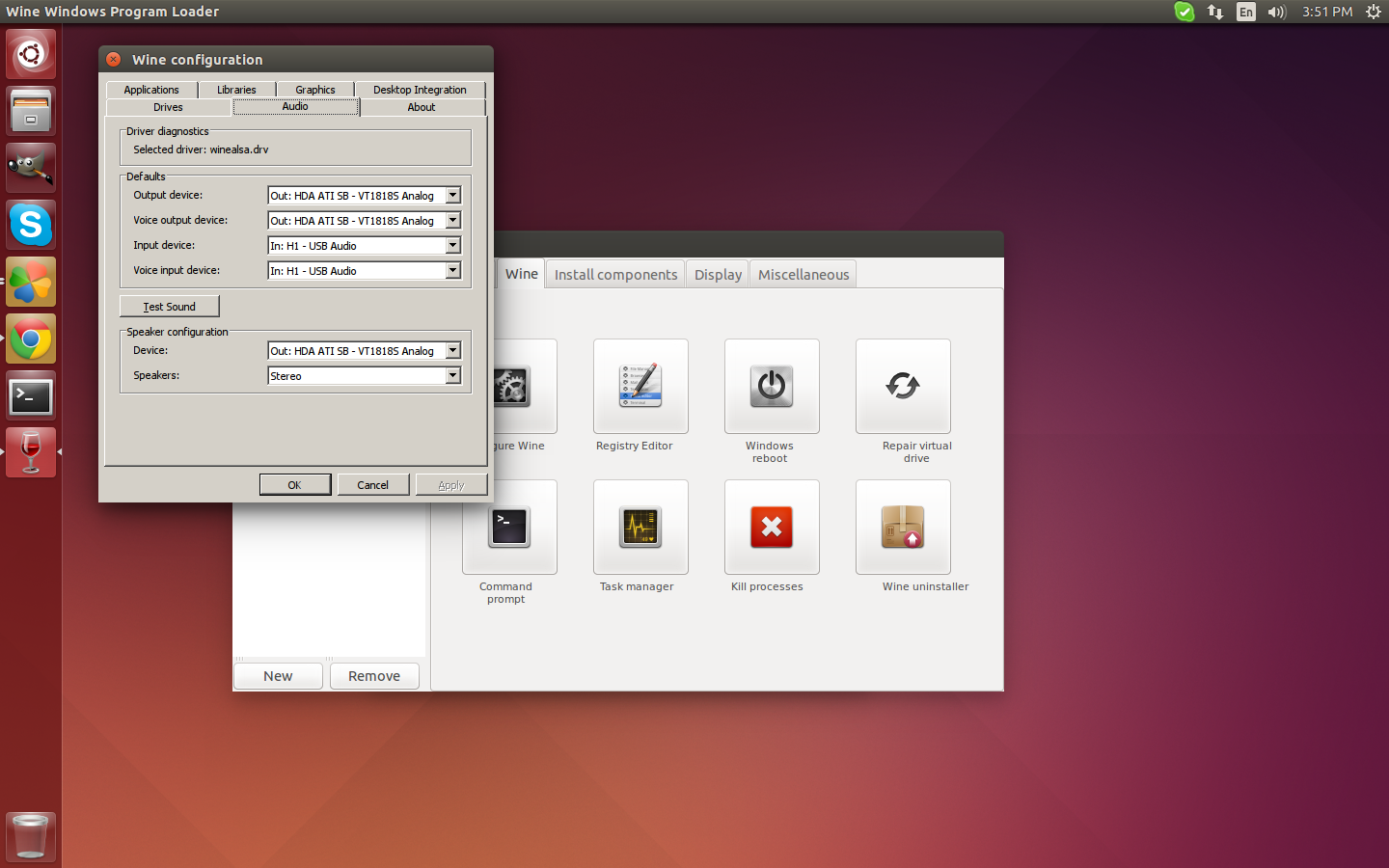The image size is (1389, 868).
Task: Switch to the Applications tab
Action: [x=151, y=90]
